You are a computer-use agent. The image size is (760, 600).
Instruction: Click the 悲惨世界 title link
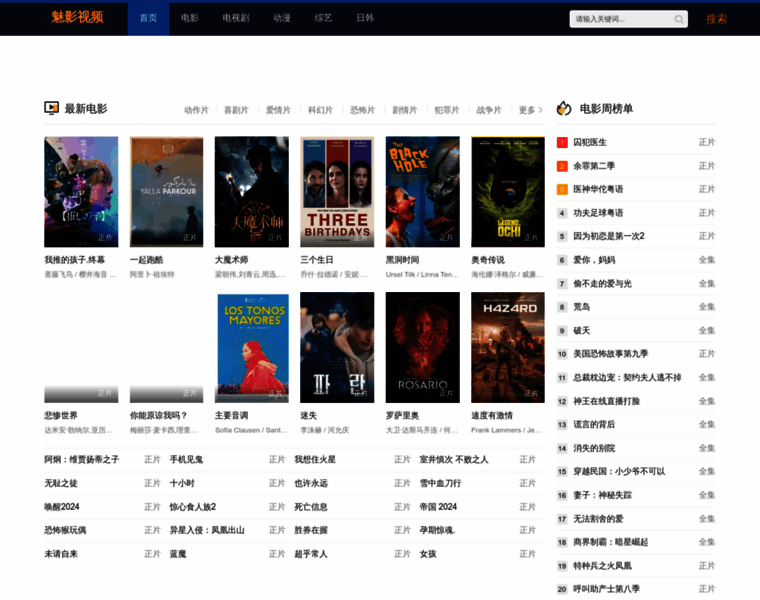point(61,415)
